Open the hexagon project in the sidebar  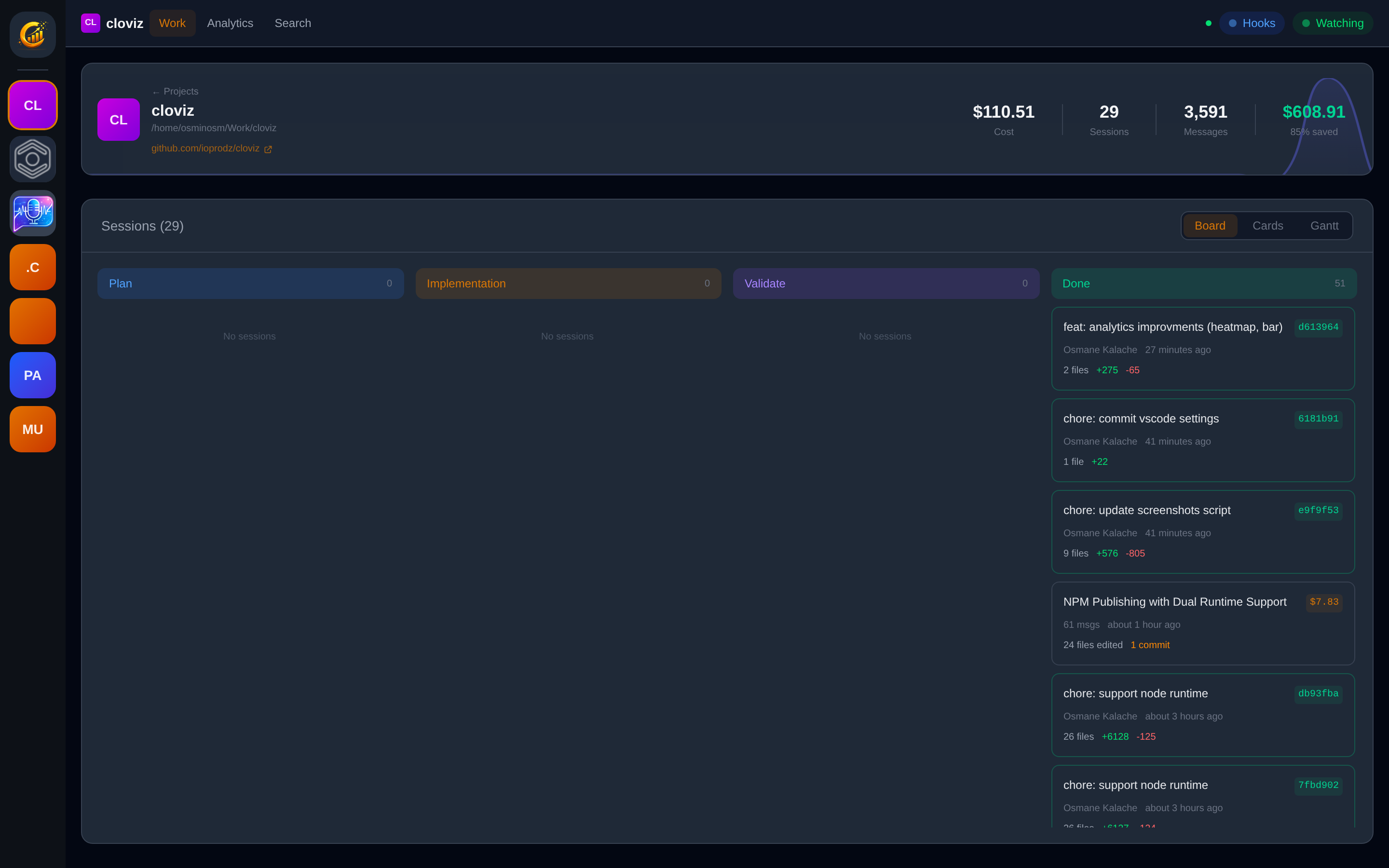32,159
